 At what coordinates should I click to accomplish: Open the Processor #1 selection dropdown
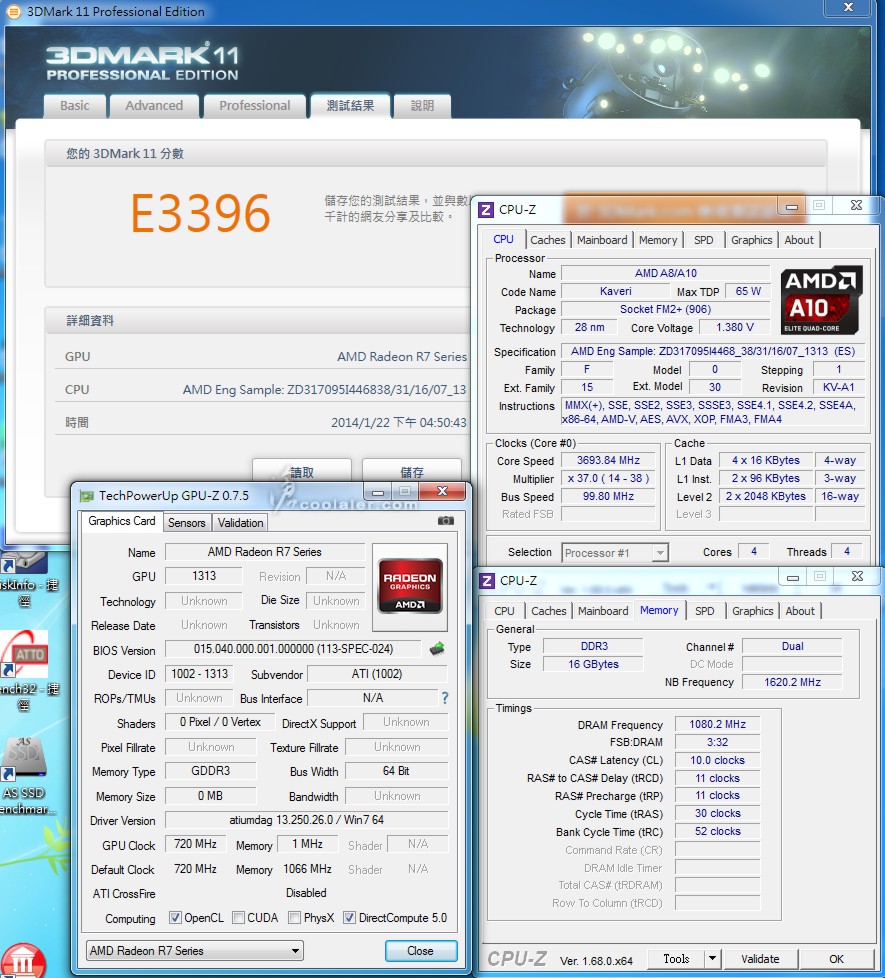click(x=615, y=553)
